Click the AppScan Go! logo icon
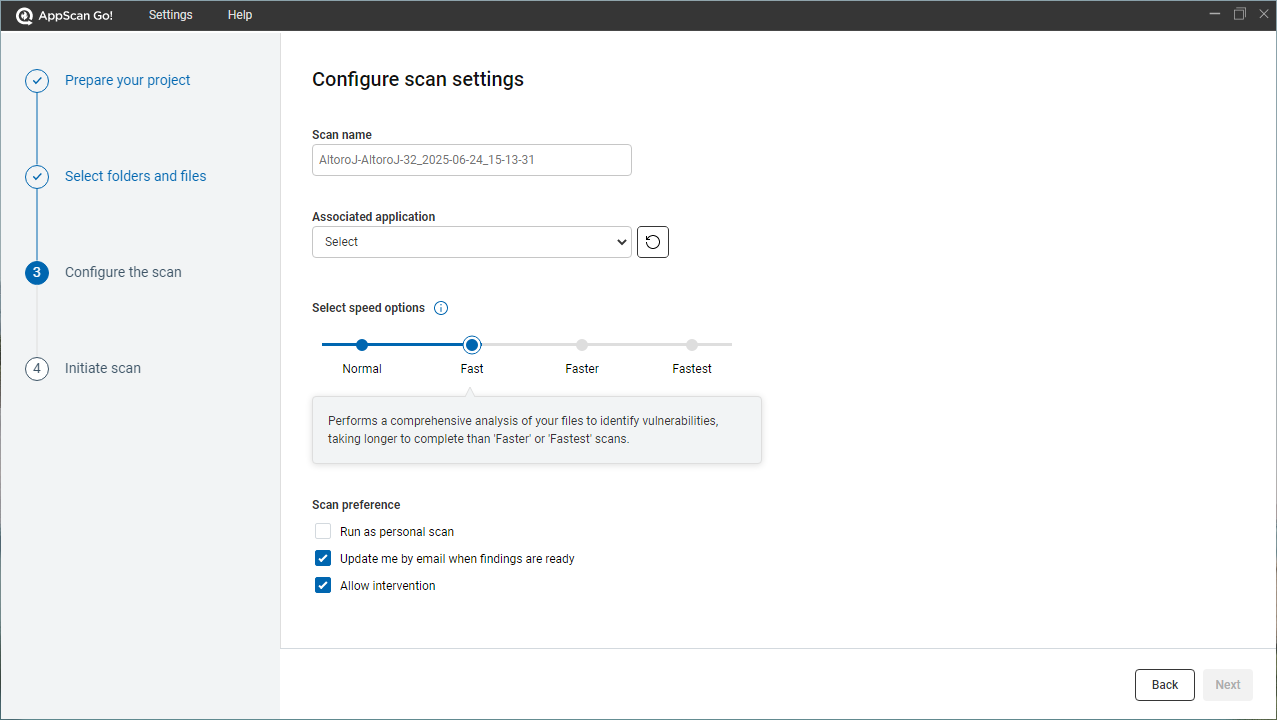Viewport: 1277px width, 720px height. [24, 15]
